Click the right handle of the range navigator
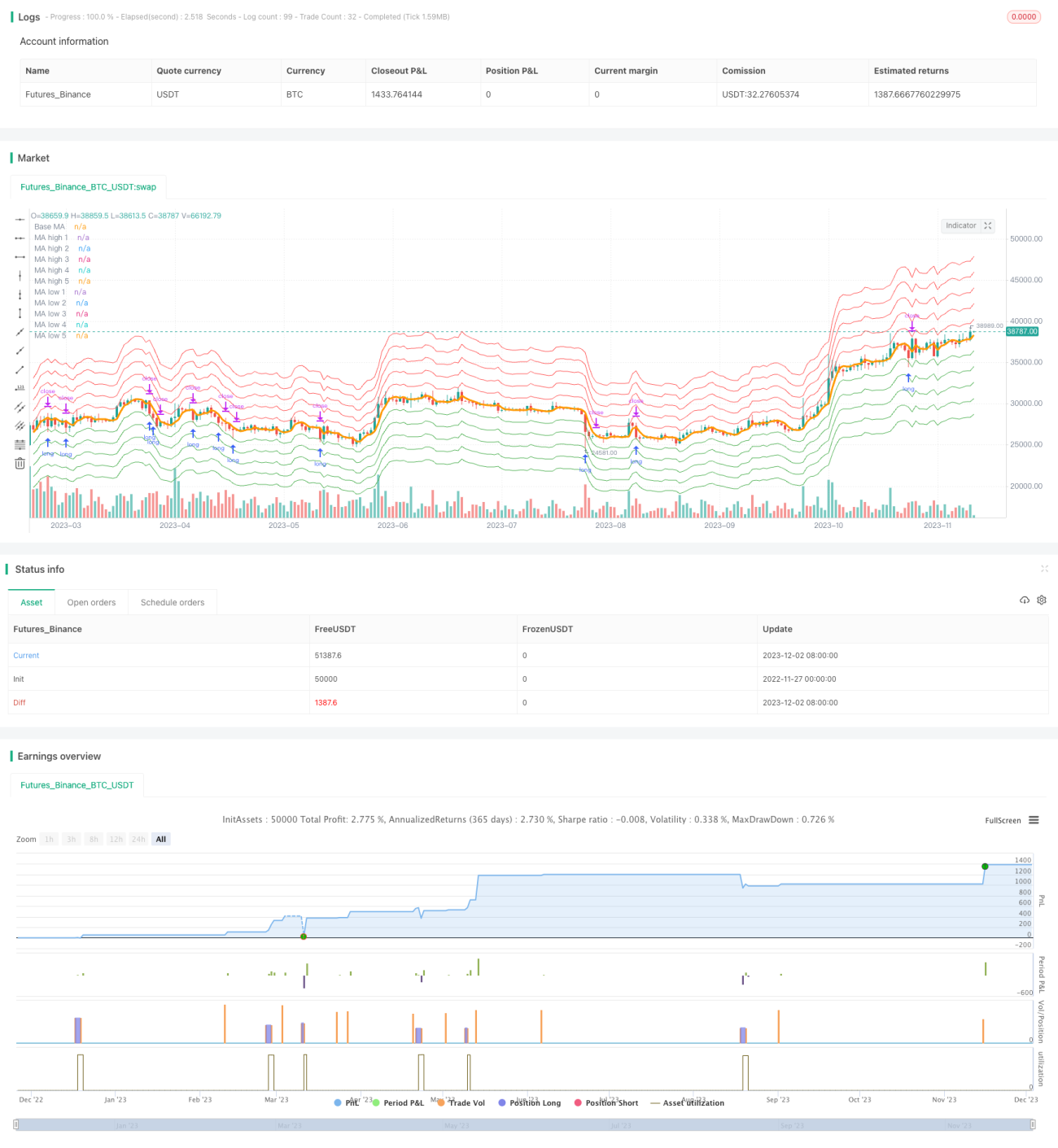The width and height of the screenshot is (1058, 1148). pos(1033,1124)
